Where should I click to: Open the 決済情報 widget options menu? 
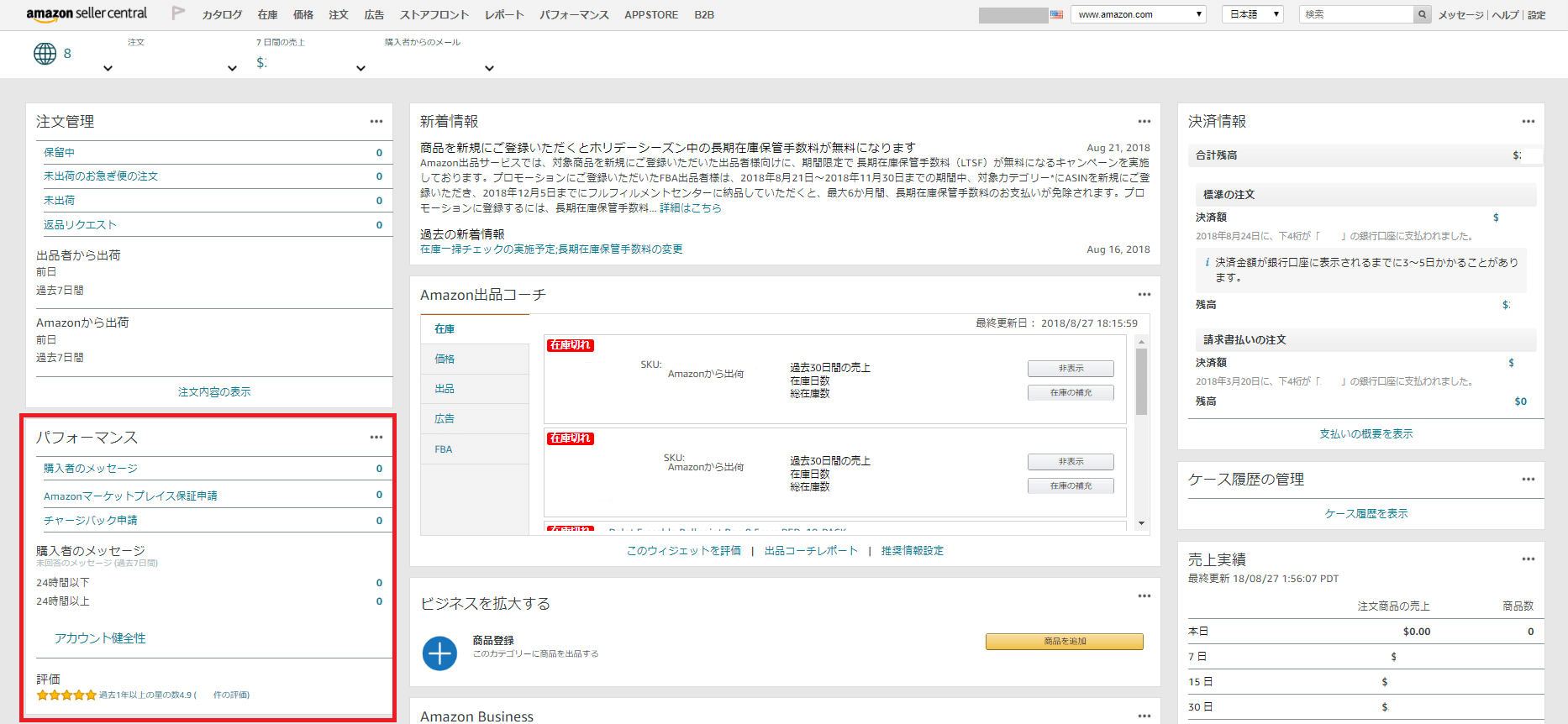[x=1528, y=122]
